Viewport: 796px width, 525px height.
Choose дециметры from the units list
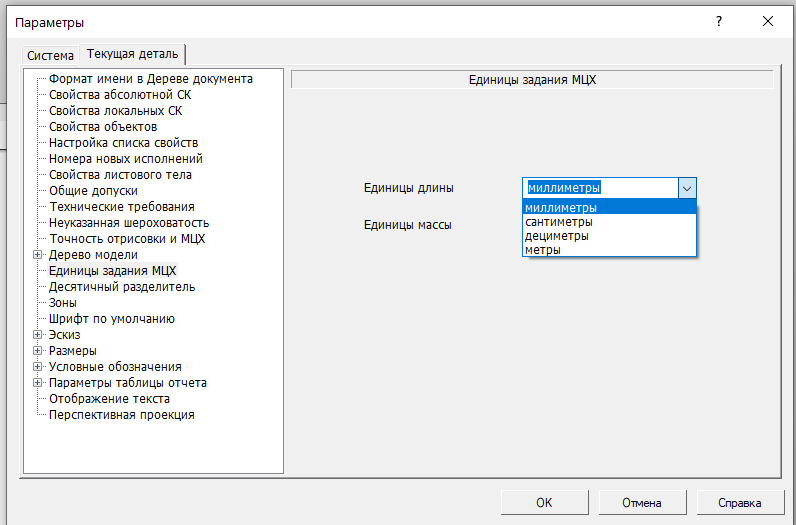(557, 236)
